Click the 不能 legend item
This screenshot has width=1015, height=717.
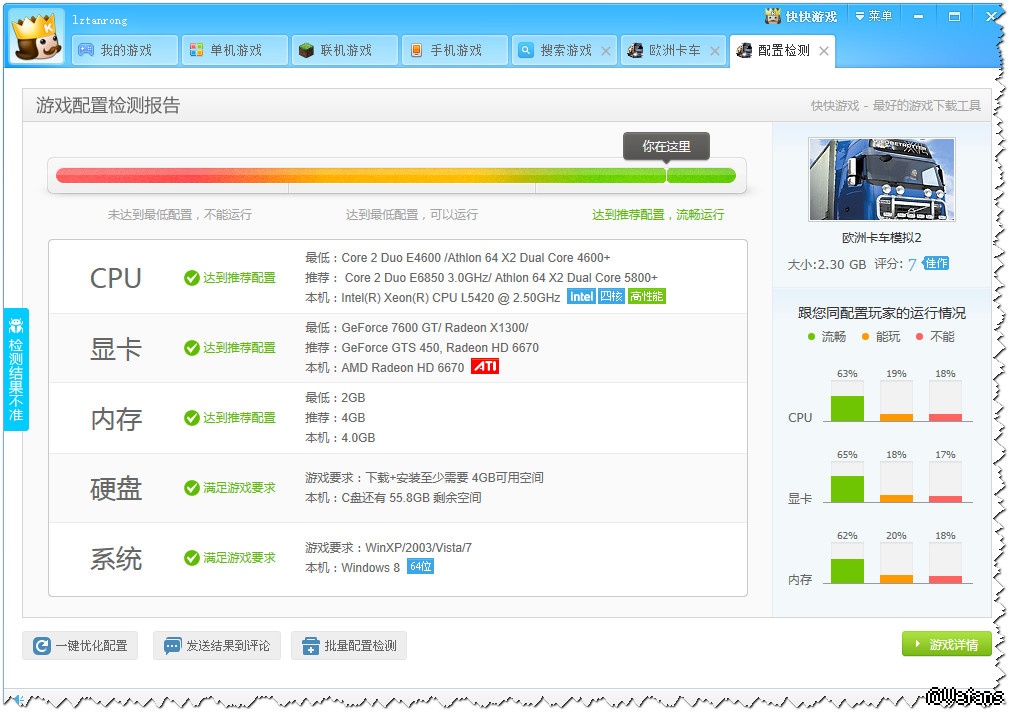(x=935, y=336)
